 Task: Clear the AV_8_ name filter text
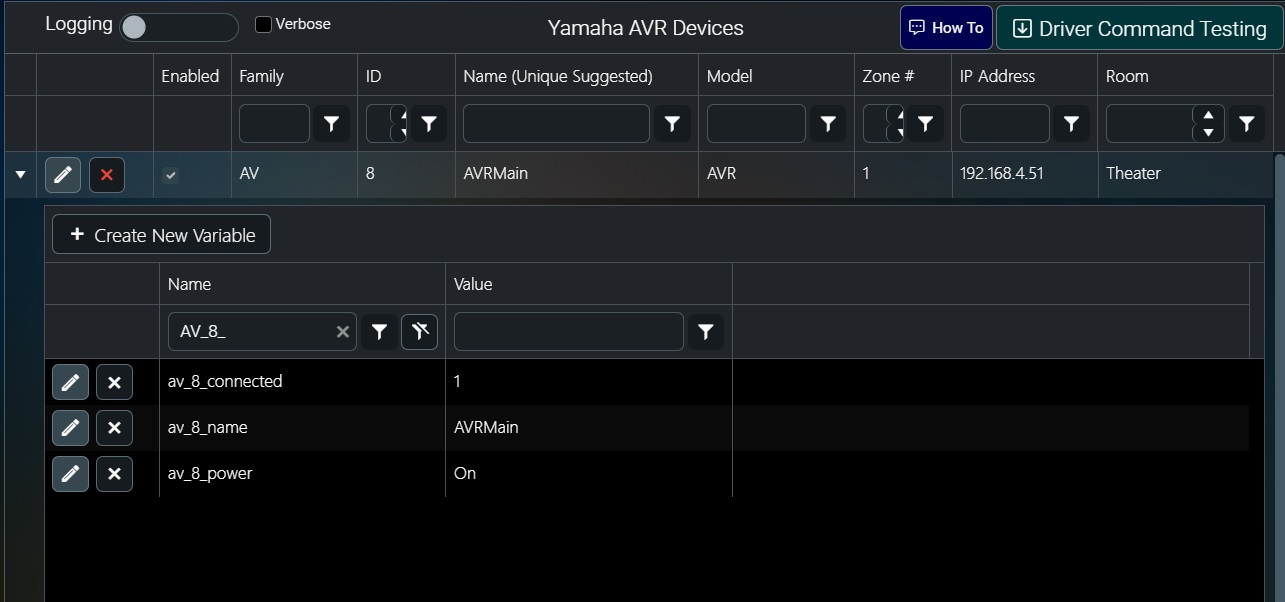343,331
